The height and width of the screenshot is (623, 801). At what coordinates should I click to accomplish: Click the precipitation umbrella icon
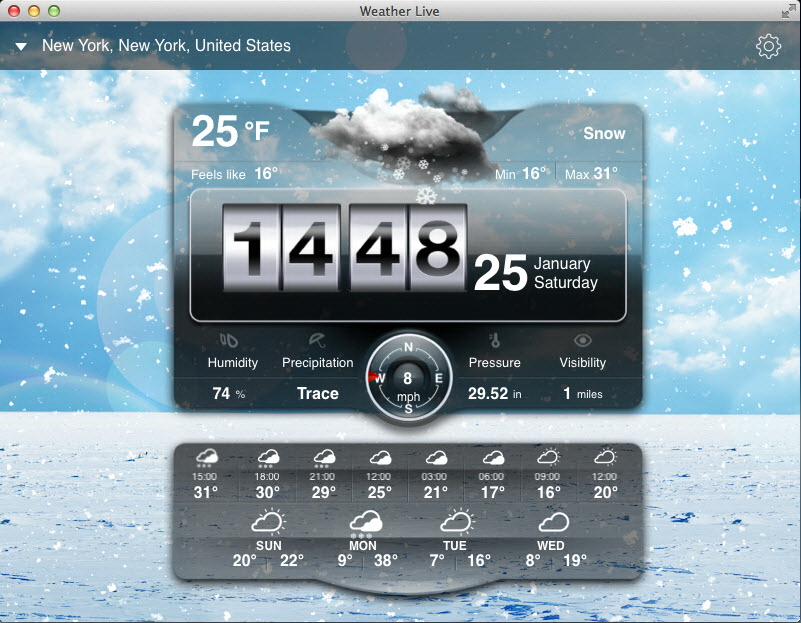[x=317, y=340]
